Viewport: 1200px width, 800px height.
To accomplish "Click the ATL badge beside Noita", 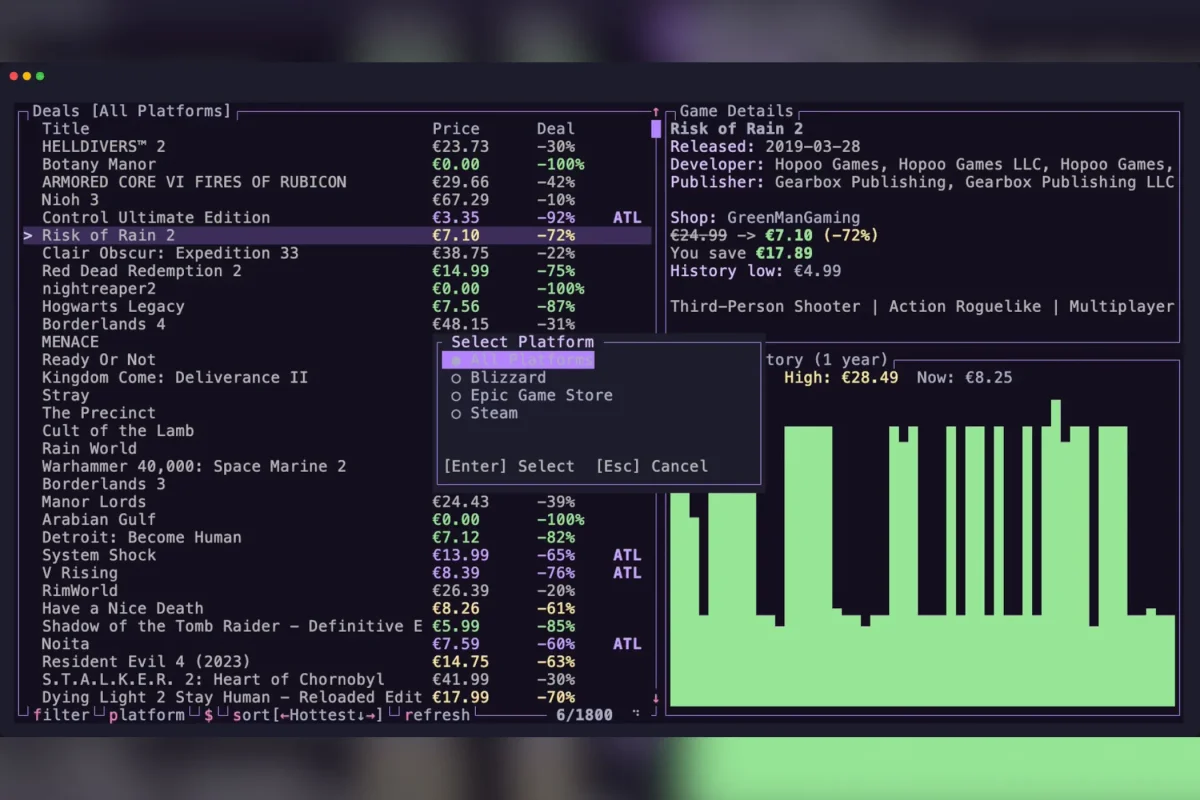I will click(627, 644).
